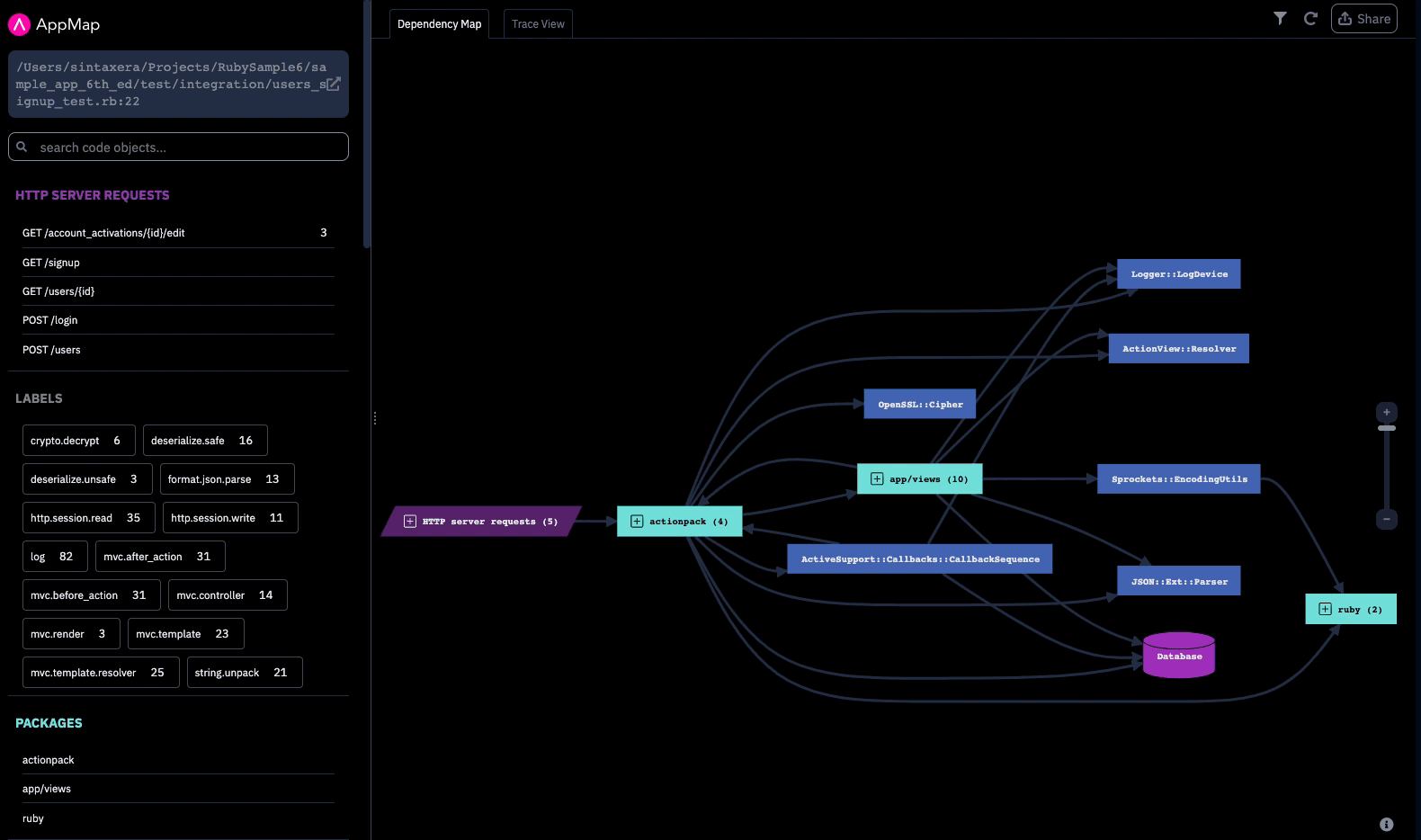Select the mvc.template label with count 23
The width and height of the screenshot is (1421, 840).
pos(185,634)
